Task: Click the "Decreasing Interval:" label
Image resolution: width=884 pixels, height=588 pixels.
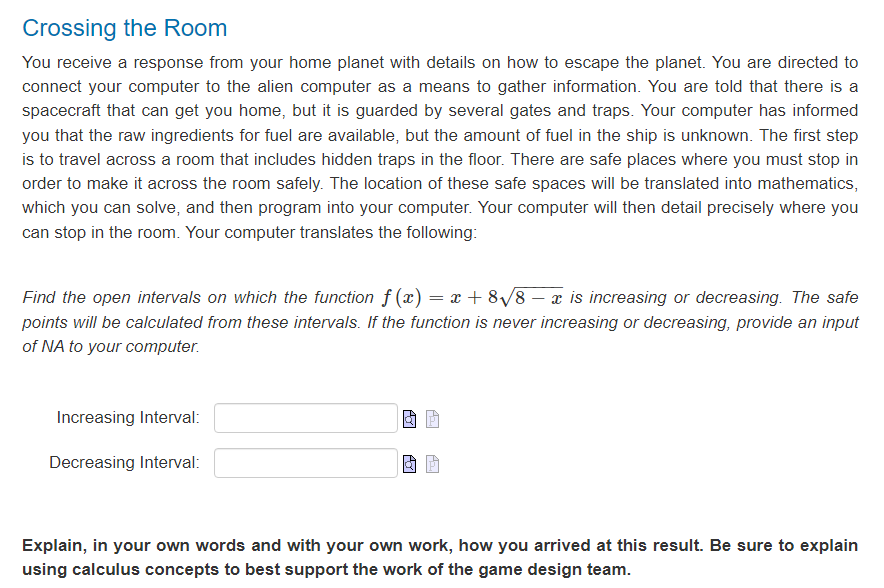Action: click(125, 462)
